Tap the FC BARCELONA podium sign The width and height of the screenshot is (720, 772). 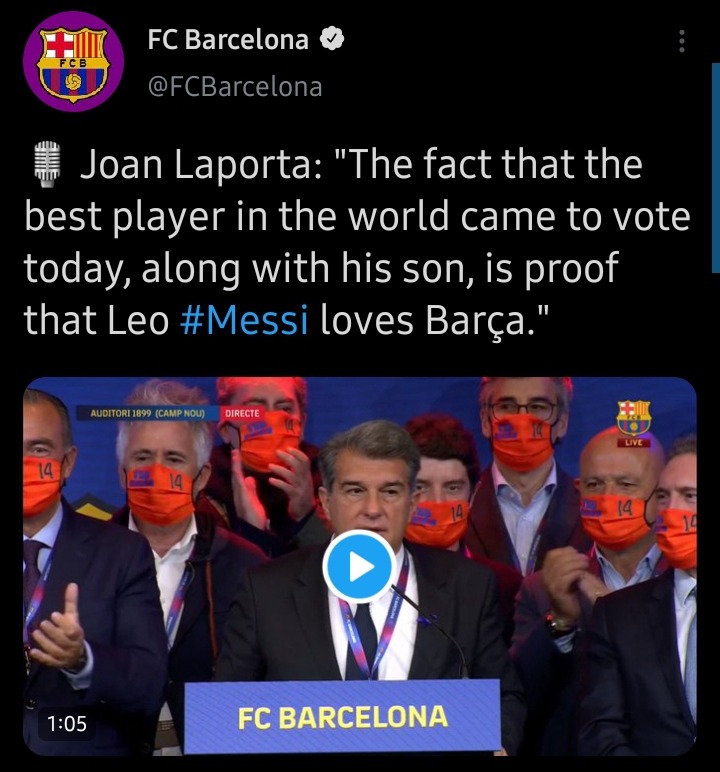click(342, 717)
